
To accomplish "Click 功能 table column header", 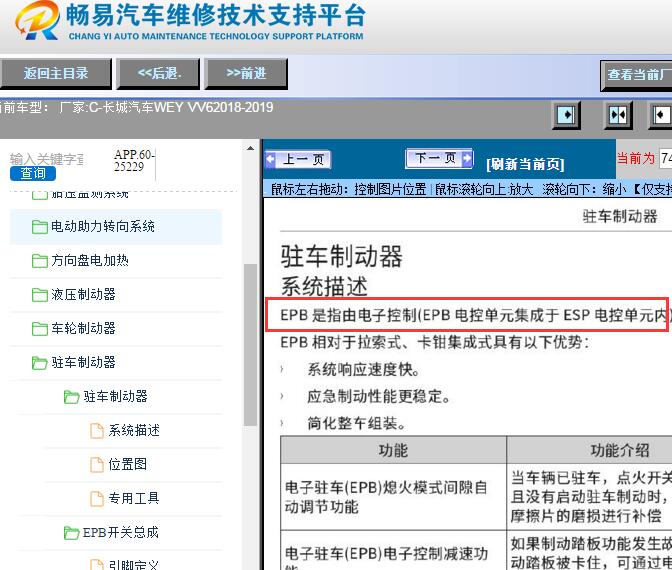I will click(x=393, y=450).
